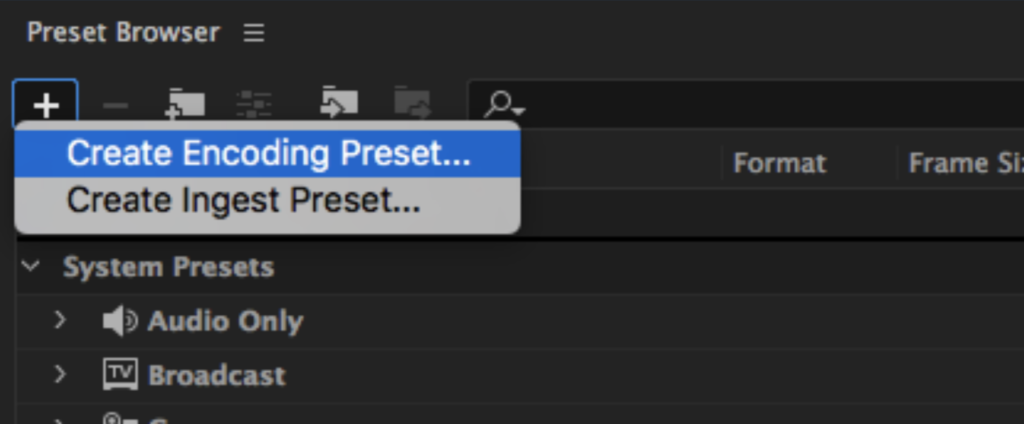Click the minus Remove Preset icon

point(116,105)
